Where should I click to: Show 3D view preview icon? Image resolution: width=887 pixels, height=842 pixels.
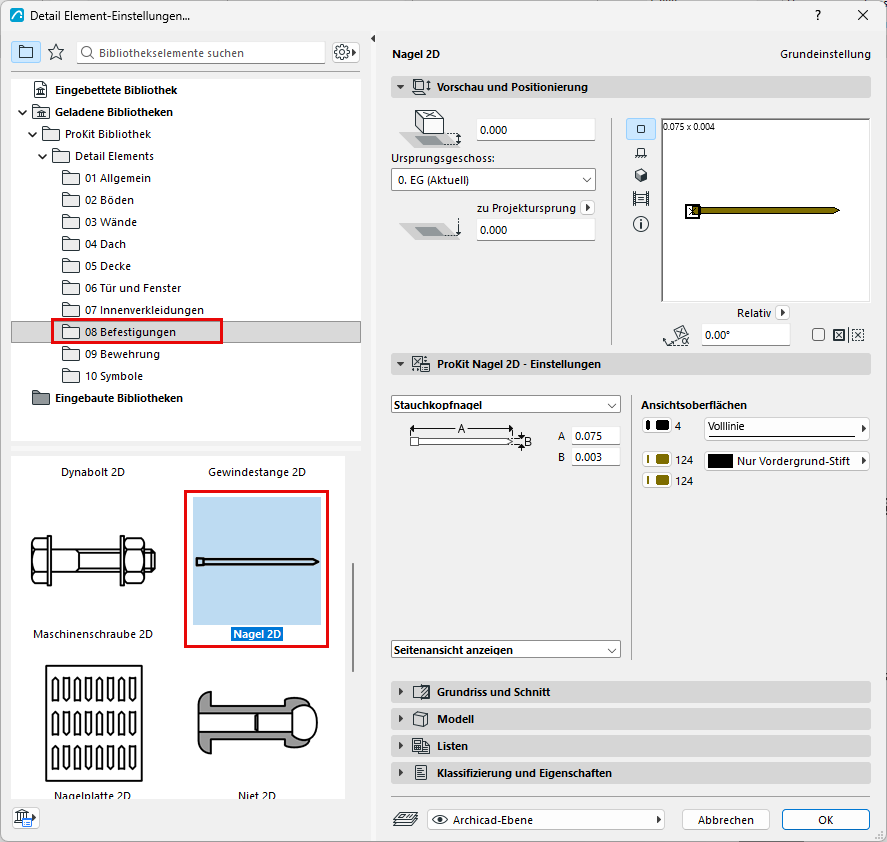point(640,175)
